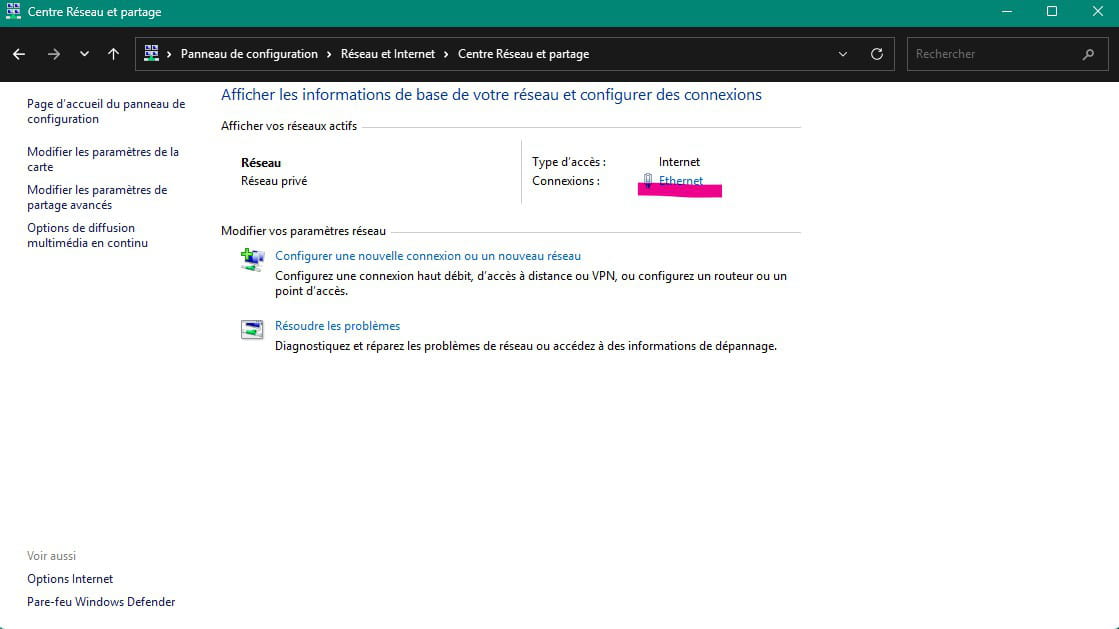The width and height of the screenshot is (1119, 629).
Task: Open Modifier les paramètres de partage avancés
Action: point(96,197)
